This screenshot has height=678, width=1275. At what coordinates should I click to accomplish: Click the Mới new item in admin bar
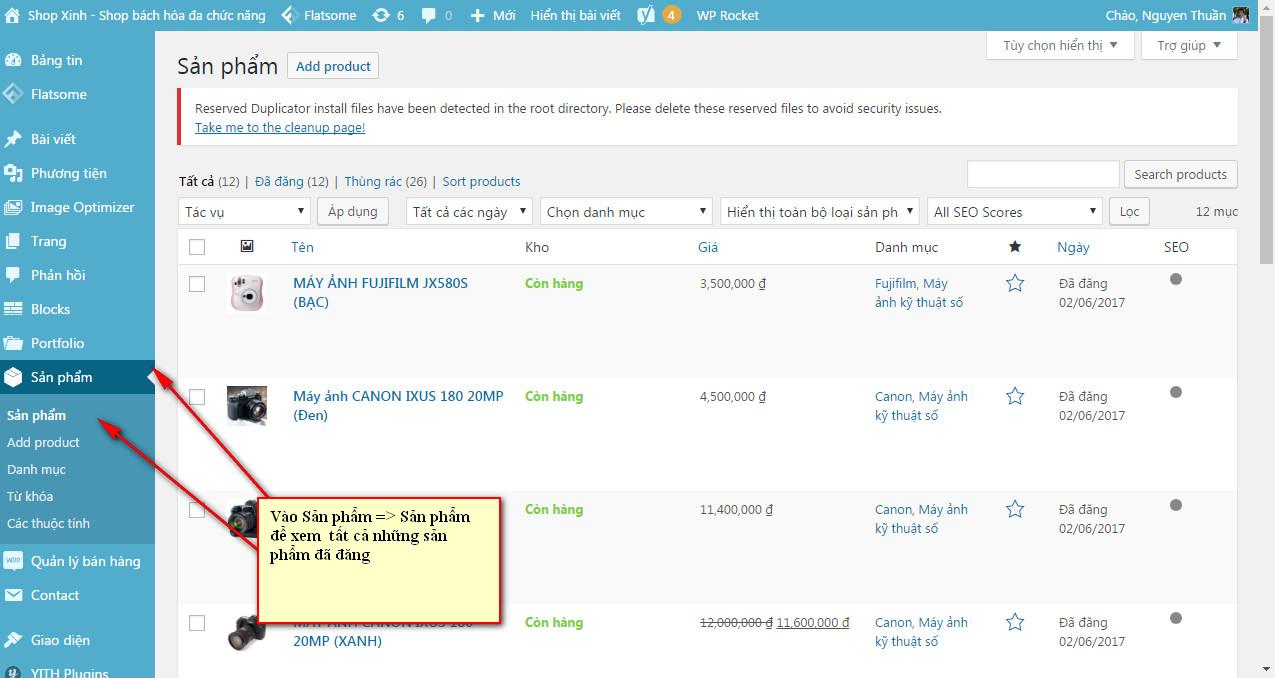[493, 15]
